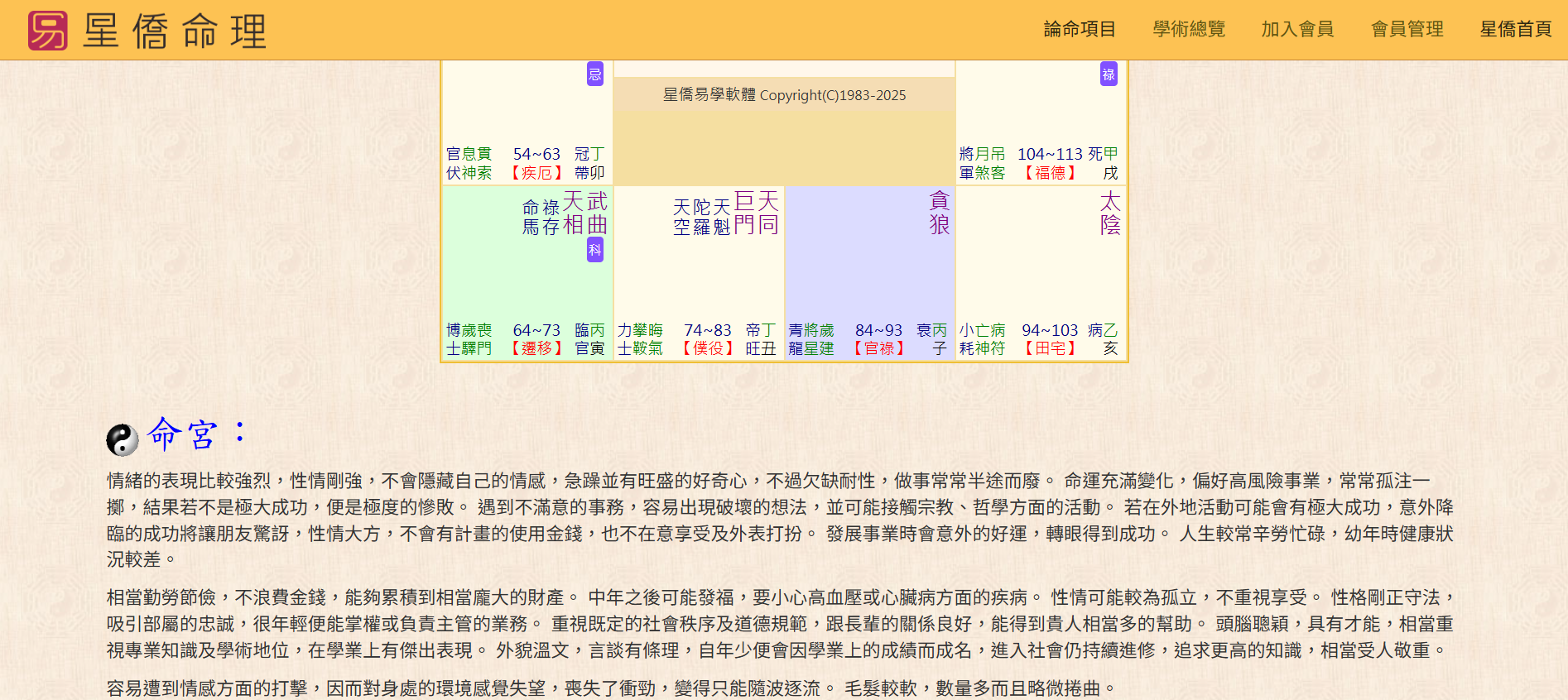Go to 星僑首頁
Image resolution: width=1568 pixels, height=700 pixels.
point(1516,29)
